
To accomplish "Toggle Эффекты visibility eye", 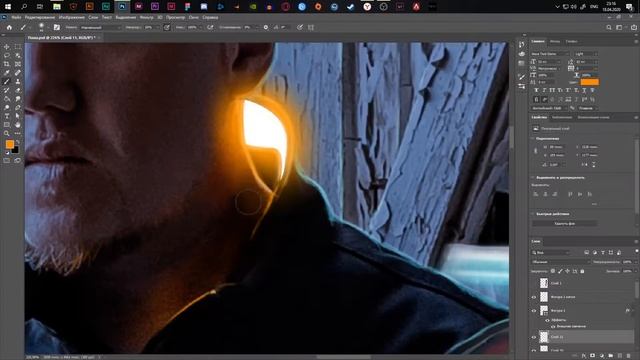I will click(x=547, y=320).
